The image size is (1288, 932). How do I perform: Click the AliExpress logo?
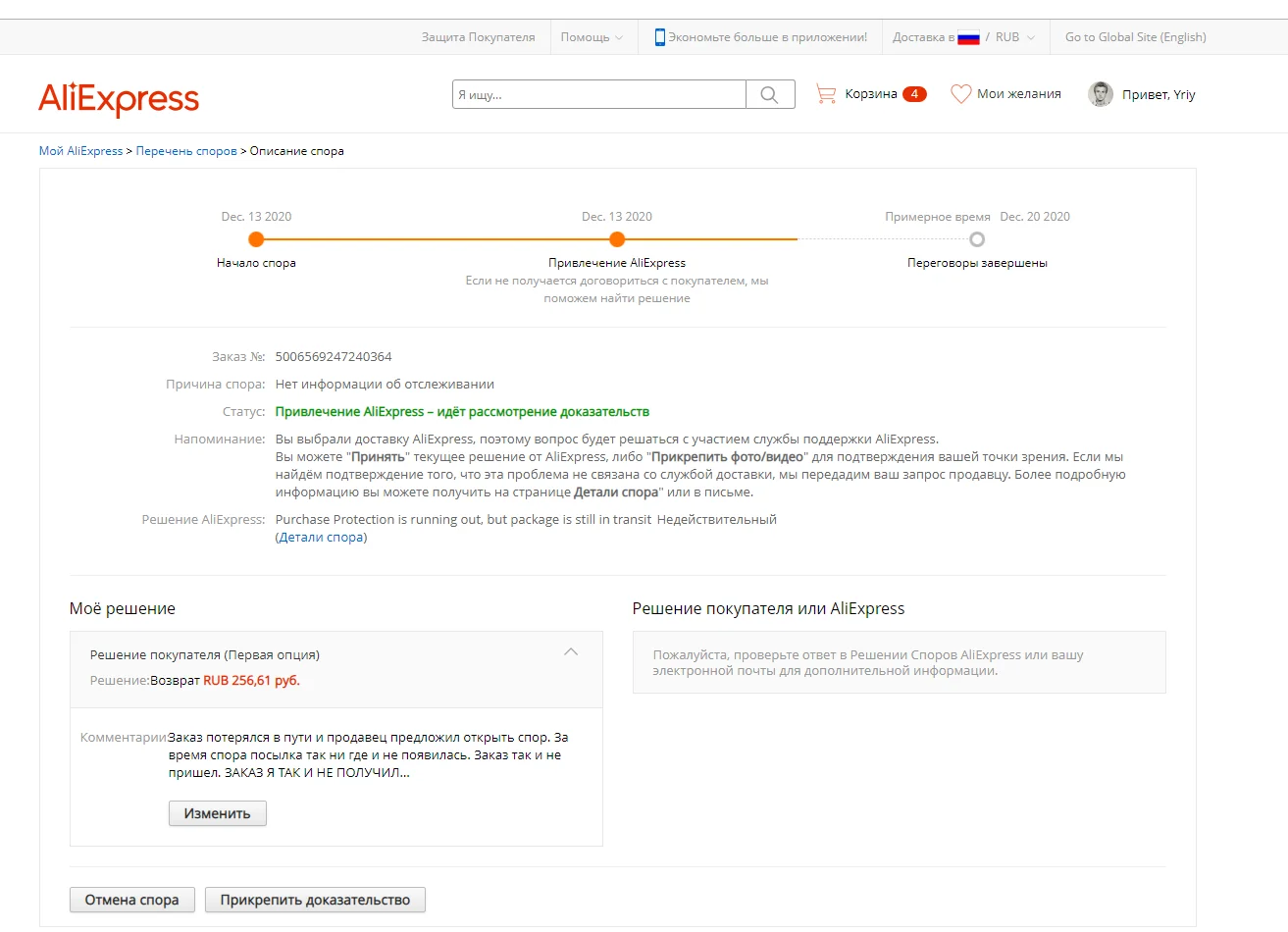pyautogui.click(x=119, y=98)
